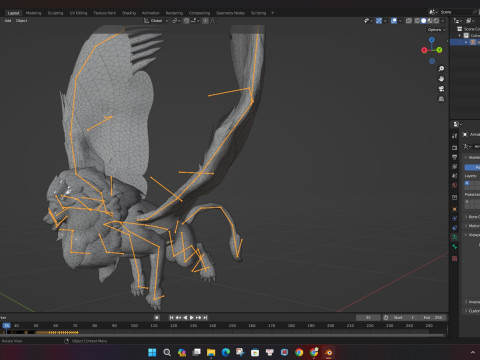The width and height of the screenshot is (480, 360).
Task: Open the overlays dropdown arrow
Action: [x=400, y=21]
